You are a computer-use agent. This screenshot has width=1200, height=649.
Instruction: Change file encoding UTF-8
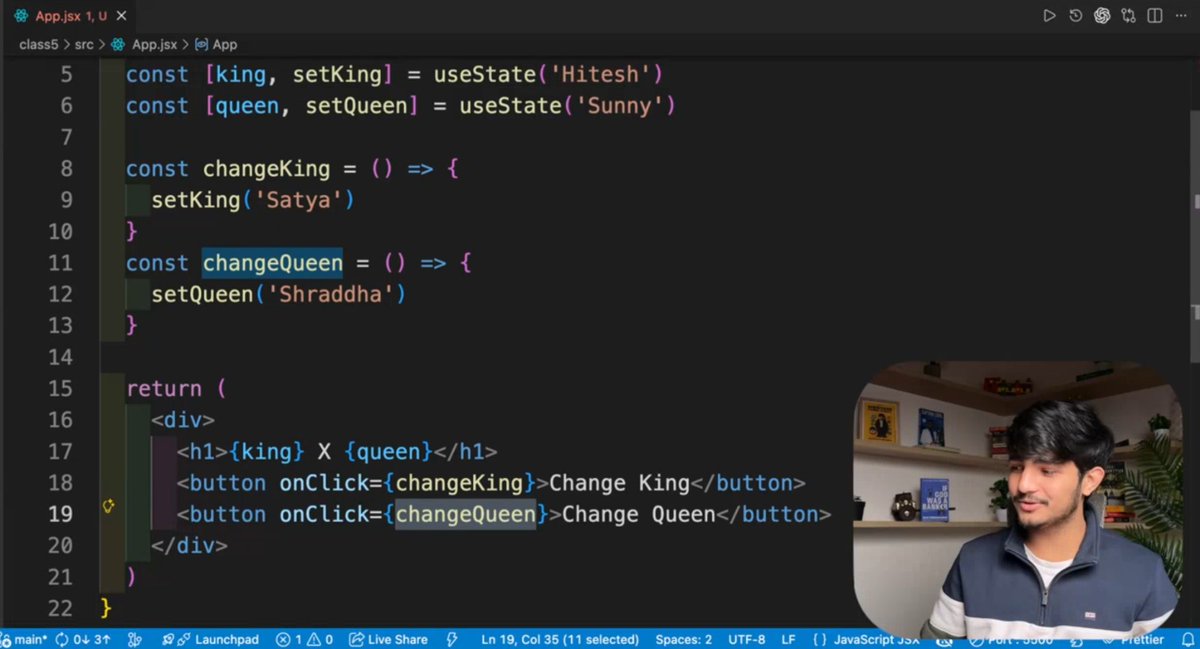[747, 639]
